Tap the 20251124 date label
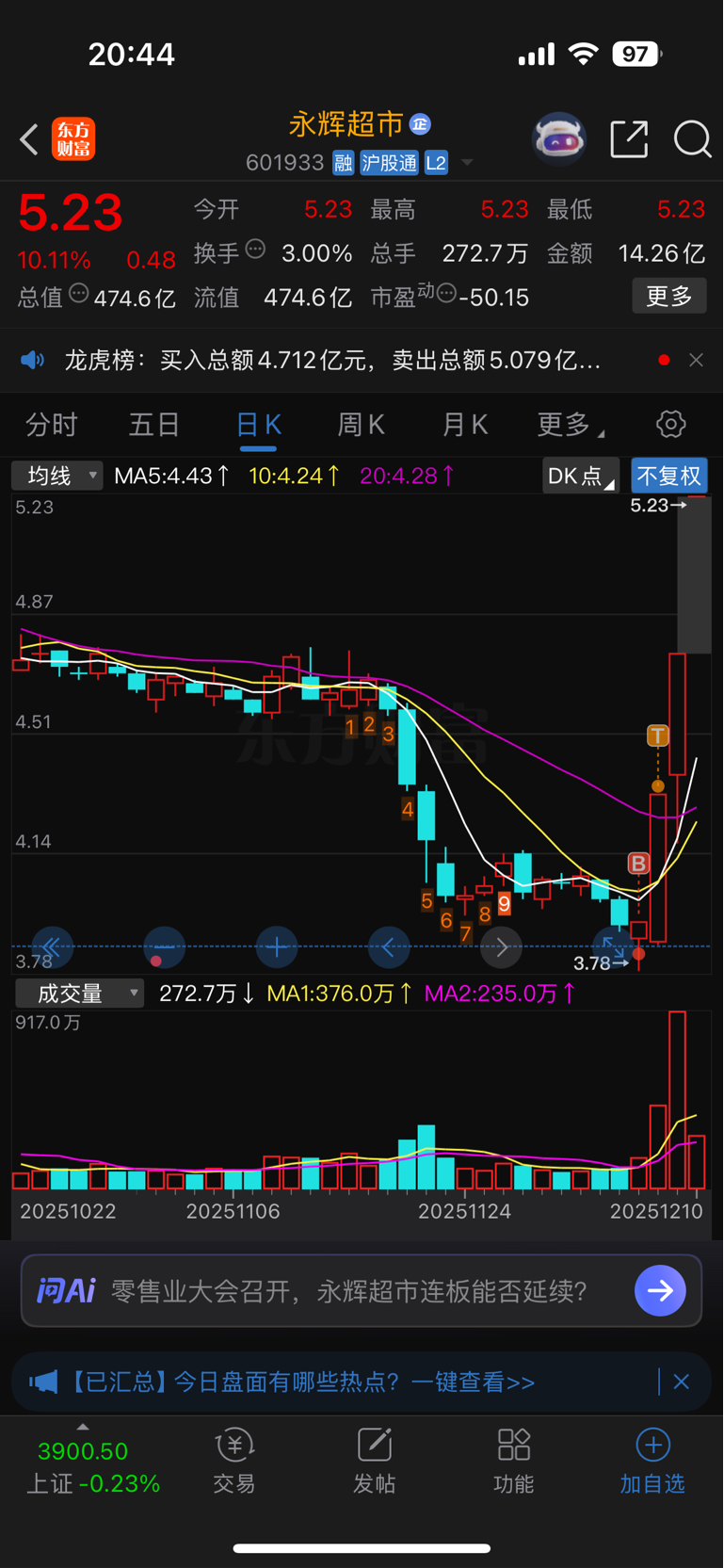This screenshot has height=1568, width=724. pos(464,1211)
